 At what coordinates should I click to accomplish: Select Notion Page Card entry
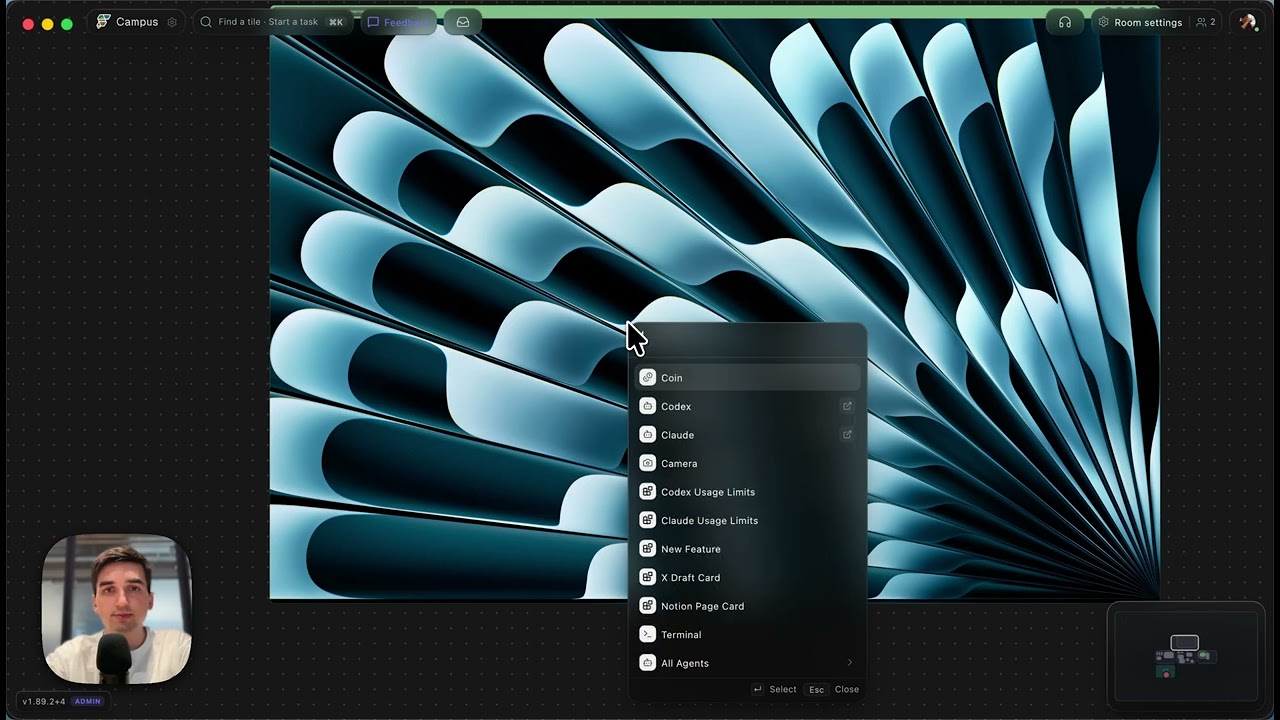coord(748,606)
